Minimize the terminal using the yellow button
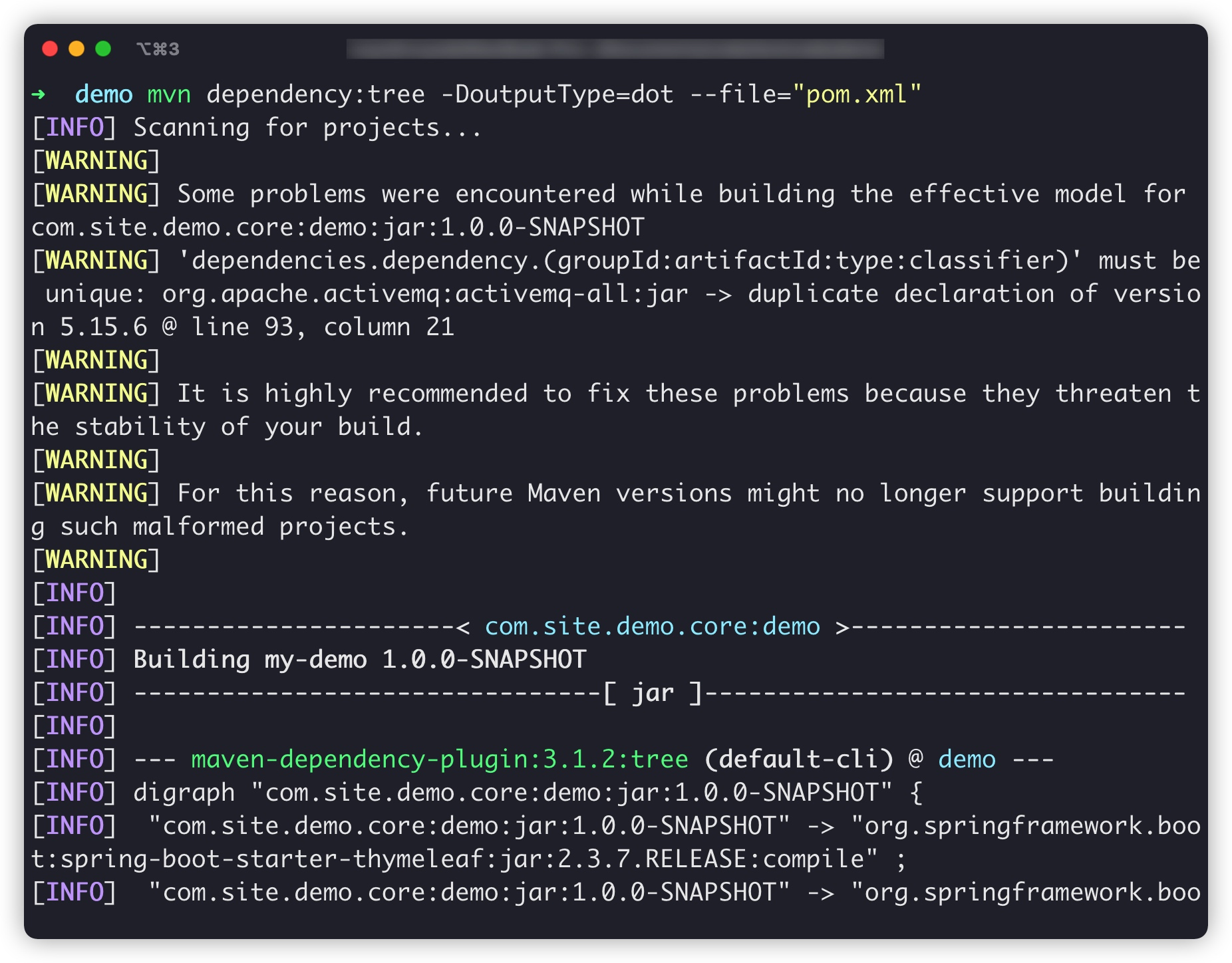Viewport: 1232px width, 963px height. [x=77, y=49]
